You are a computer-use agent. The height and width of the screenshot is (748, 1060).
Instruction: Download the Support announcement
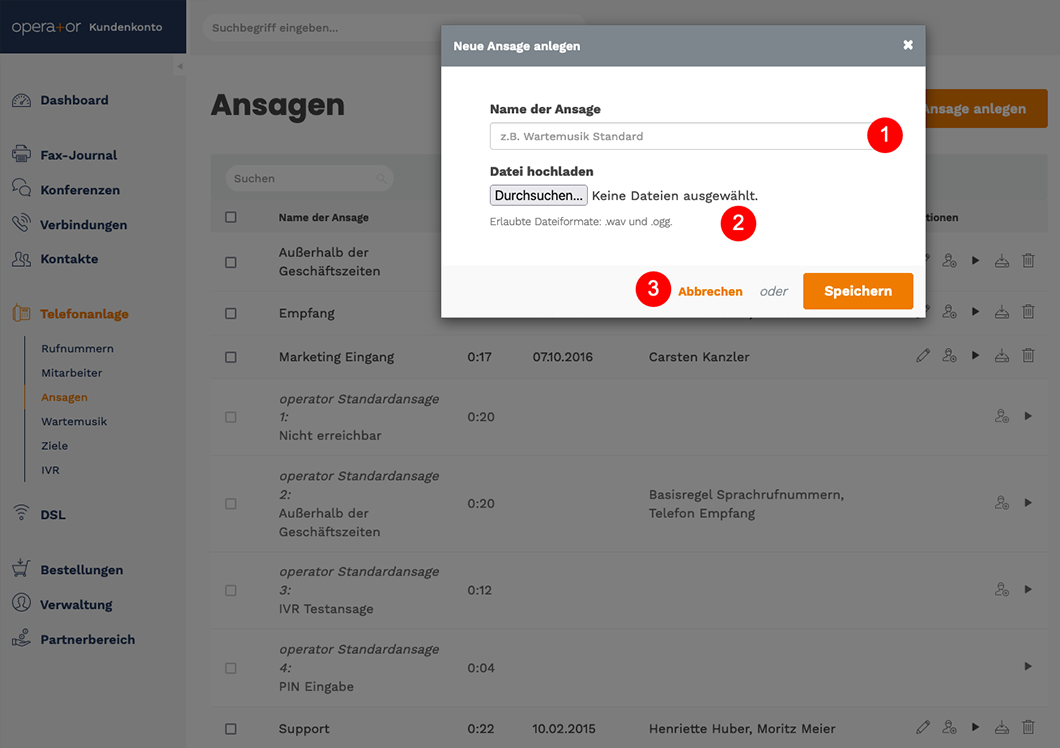point(1002,727)
